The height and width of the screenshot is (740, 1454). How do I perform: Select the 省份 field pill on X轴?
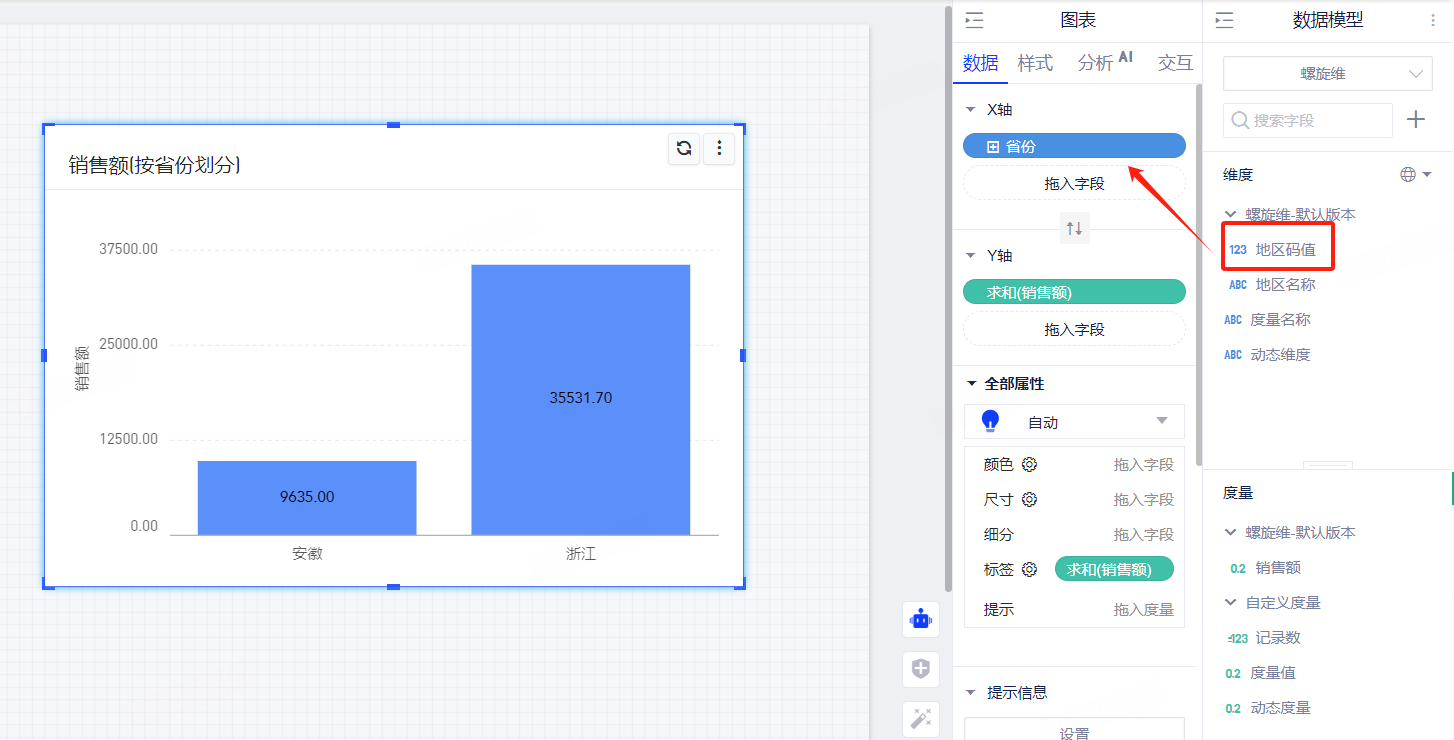click(1074, 146)
